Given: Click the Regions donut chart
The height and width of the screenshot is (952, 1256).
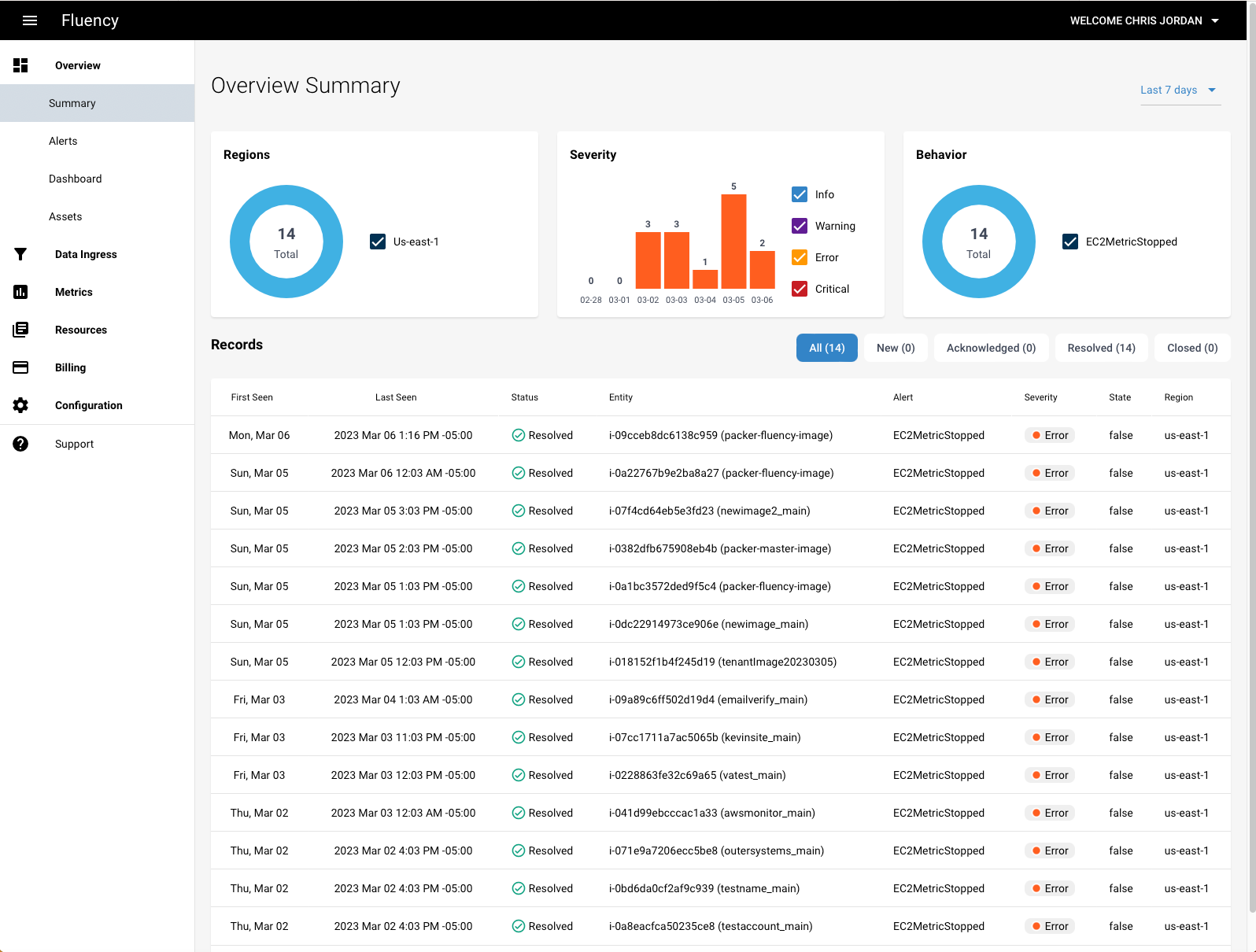Looking at the screenshot, I should pyautogui.click(x=286, y=242).
